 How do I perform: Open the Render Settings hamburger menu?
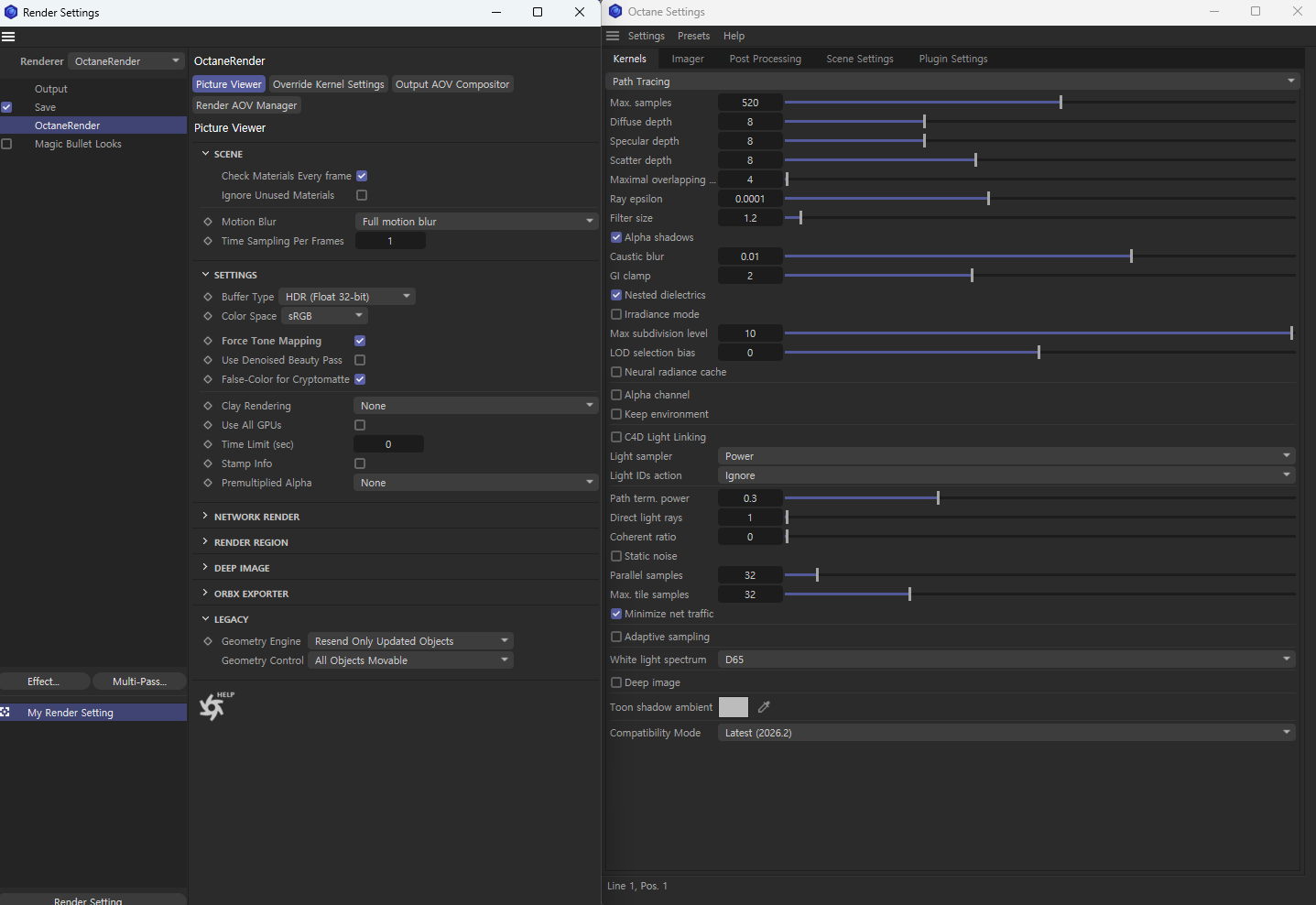point(8,37)
